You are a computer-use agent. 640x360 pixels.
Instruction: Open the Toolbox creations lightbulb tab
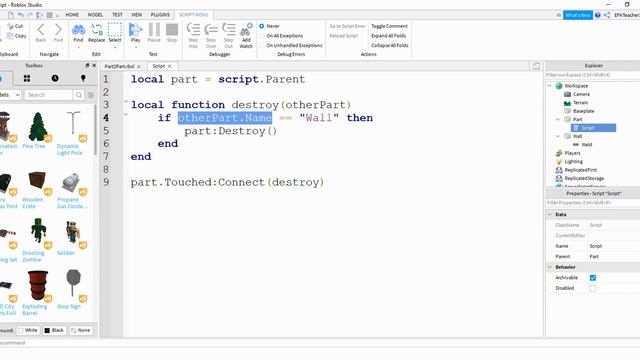coord(83,78)
